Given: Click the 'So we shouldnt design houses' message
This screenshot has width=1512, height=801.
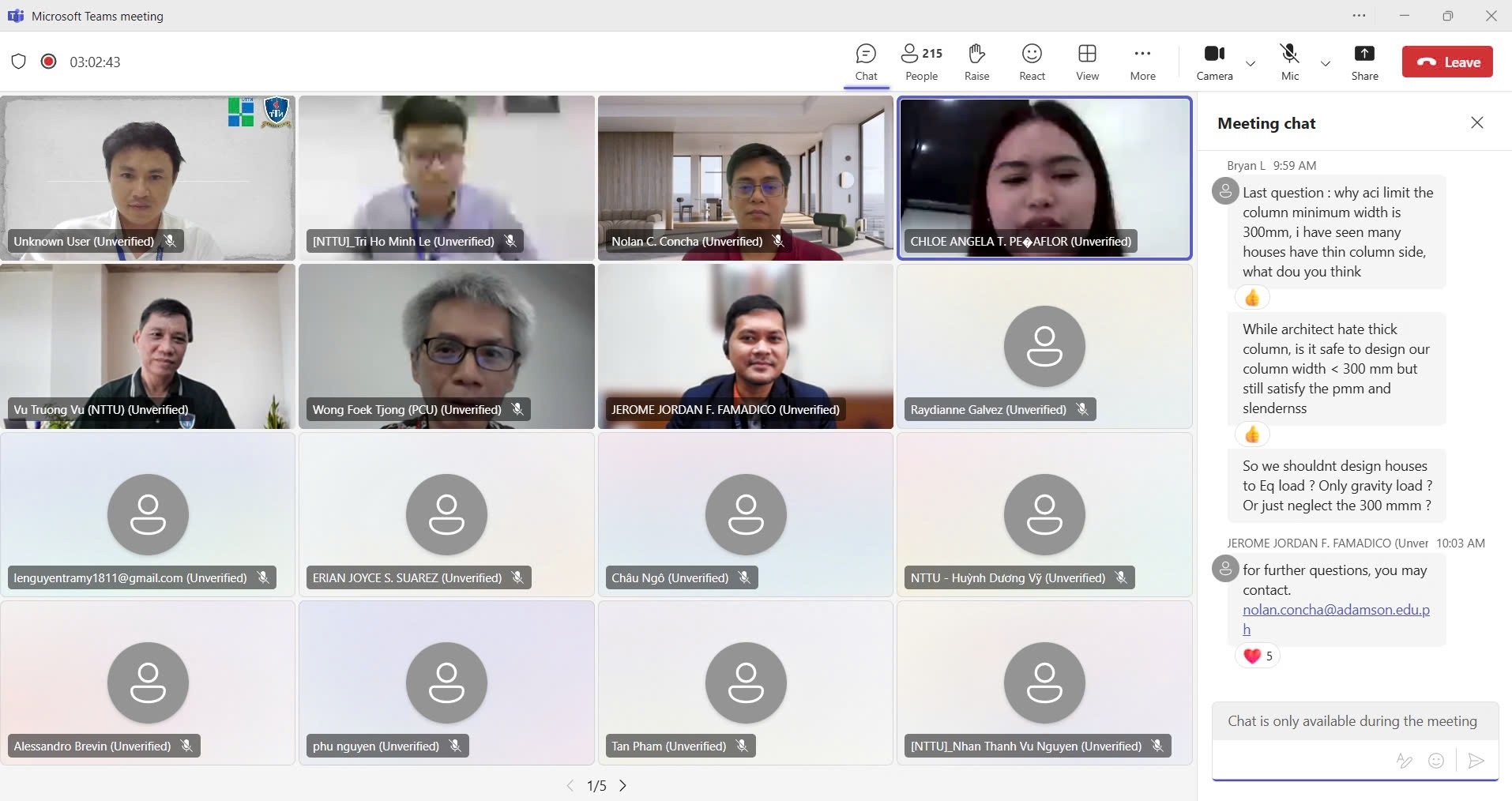Looking at the screenshot, I should pos(1337,486).
